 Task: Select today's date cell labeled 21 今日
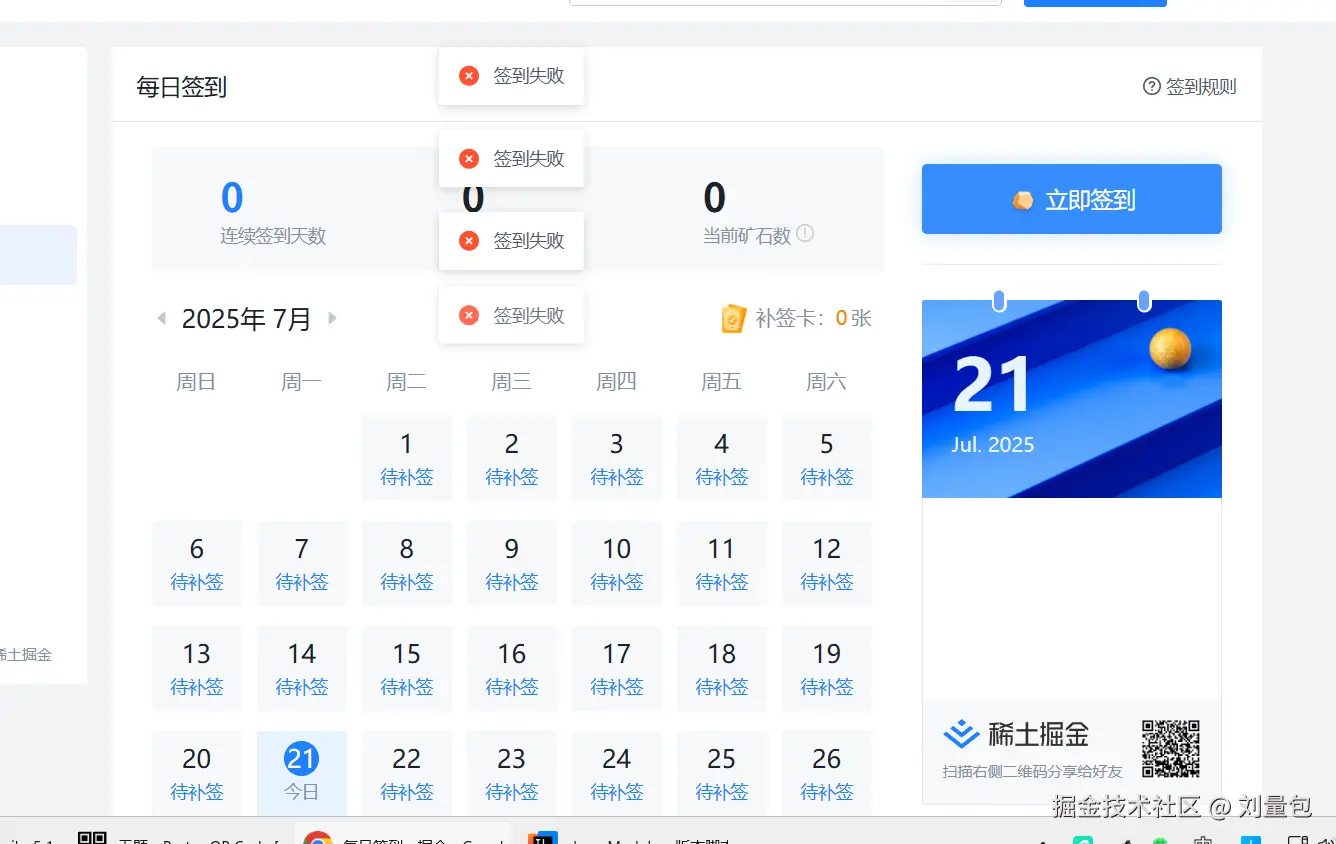[301, 772]
